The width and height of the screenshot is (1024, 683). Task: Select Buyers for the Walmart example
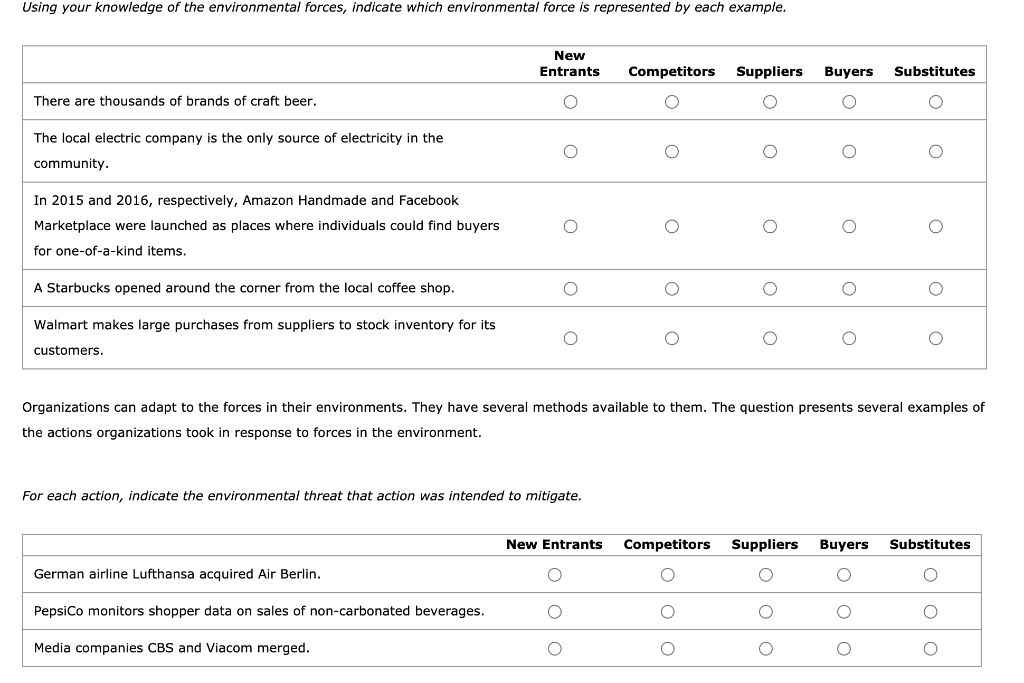pos(848,338)
